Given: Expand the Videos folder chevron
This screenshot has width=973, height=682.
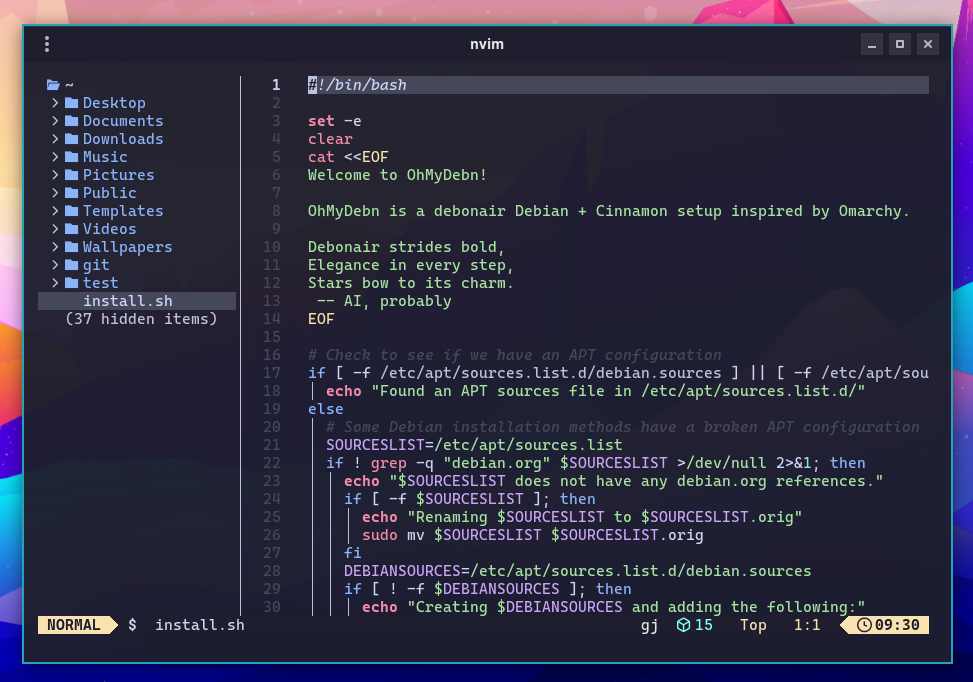Looking at the screenshot, I should pos(55,228).
